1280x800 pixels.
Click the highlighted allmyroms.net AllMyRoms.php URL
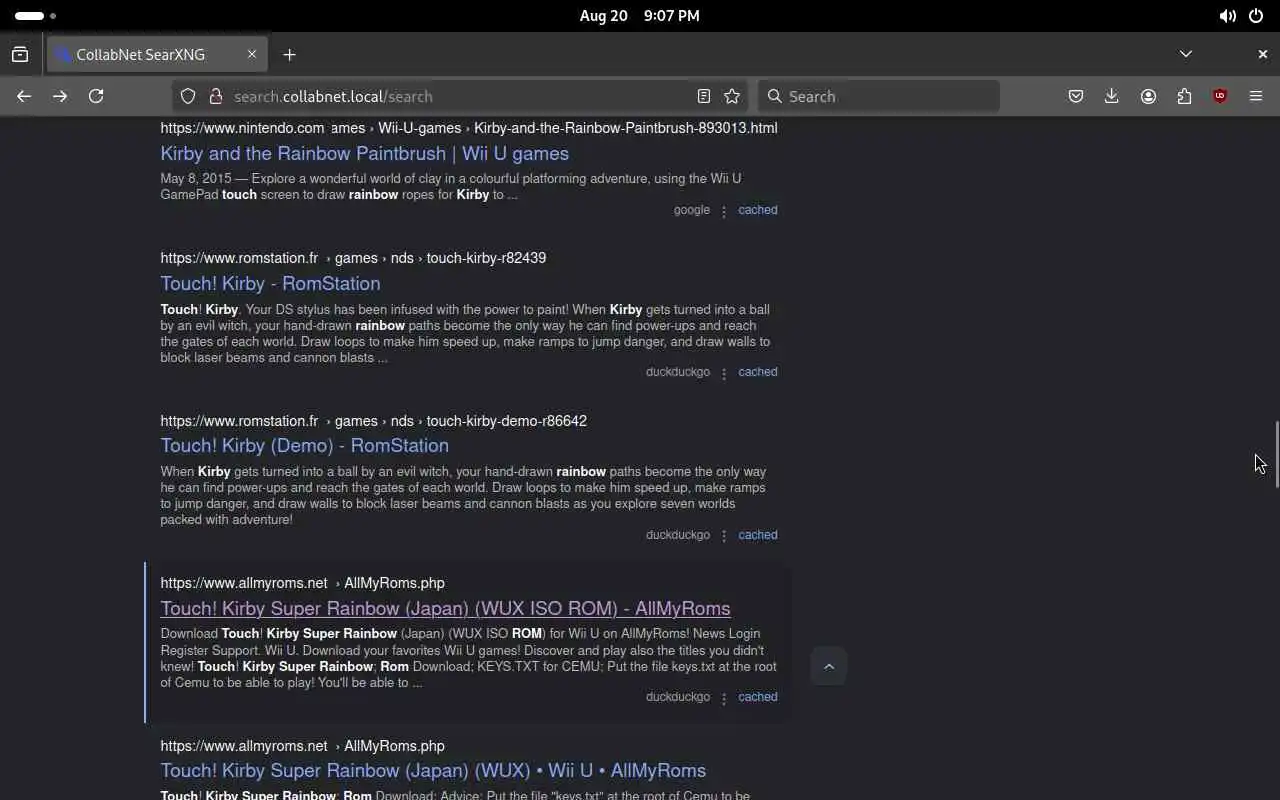[302, 583]
